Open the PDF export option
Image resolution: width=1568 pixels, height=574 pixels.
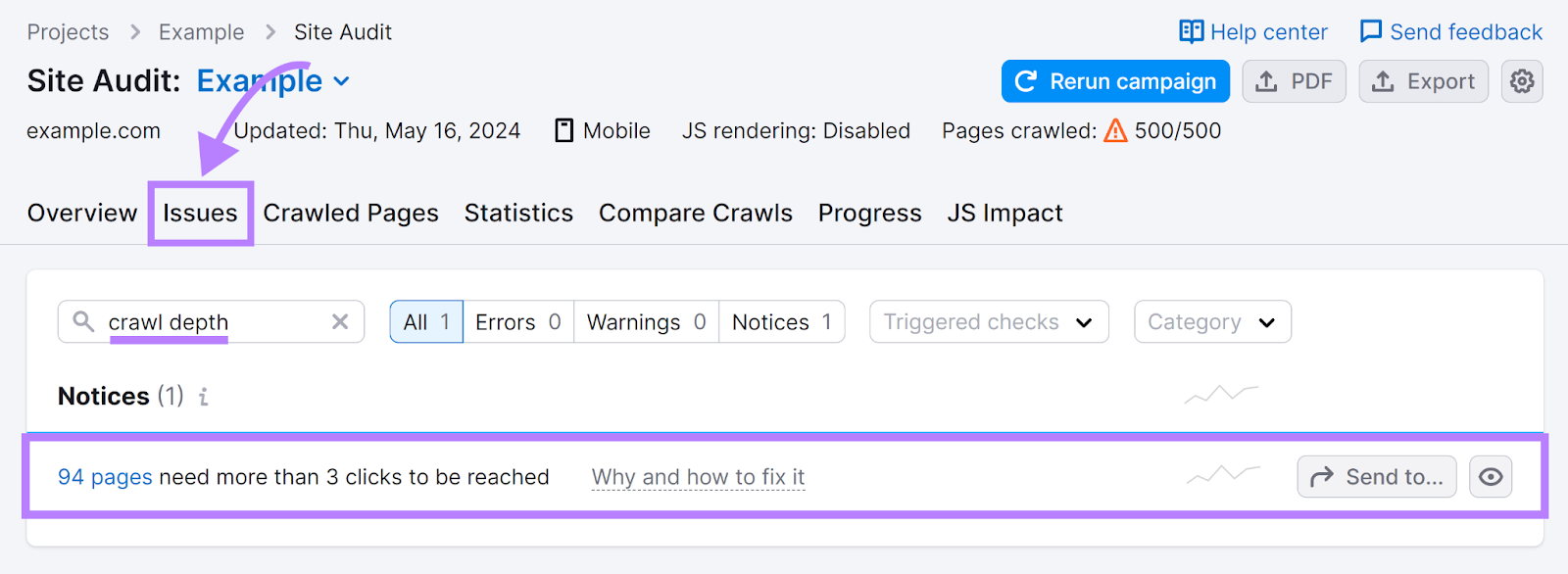1293,81
